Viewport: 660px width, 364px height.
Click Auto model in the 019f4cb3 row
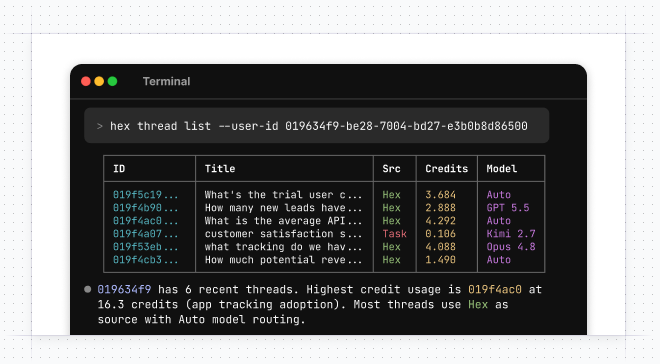499,260
